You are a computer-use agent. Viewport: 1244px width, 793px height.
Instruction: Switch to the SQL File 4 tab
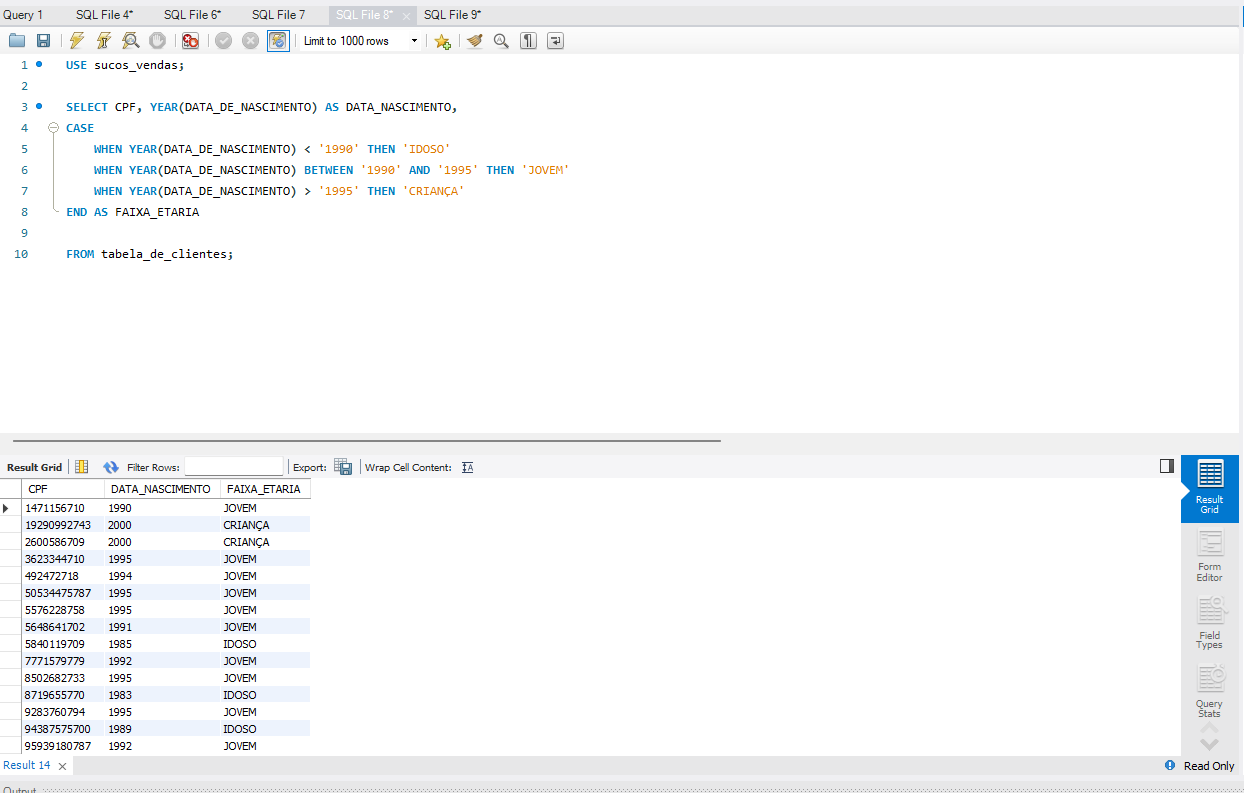(104, 15)
